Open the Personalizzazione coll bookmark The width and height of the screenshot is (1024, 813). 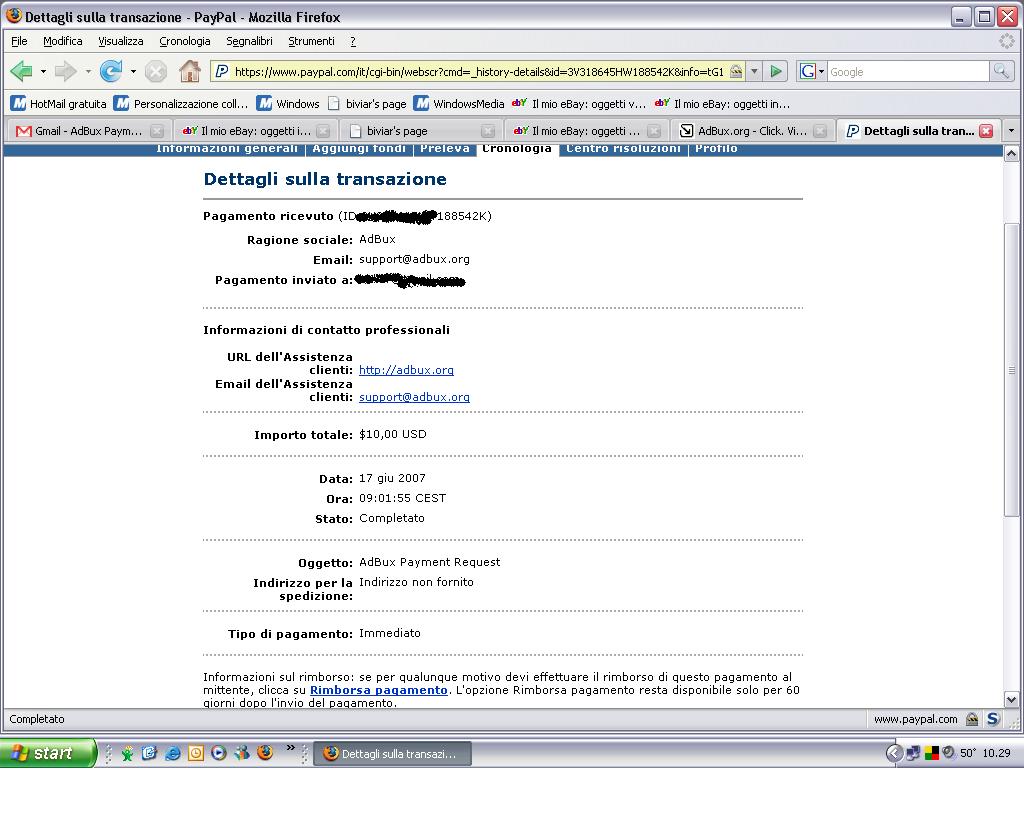pyautogui.click(x=182, y=104)
